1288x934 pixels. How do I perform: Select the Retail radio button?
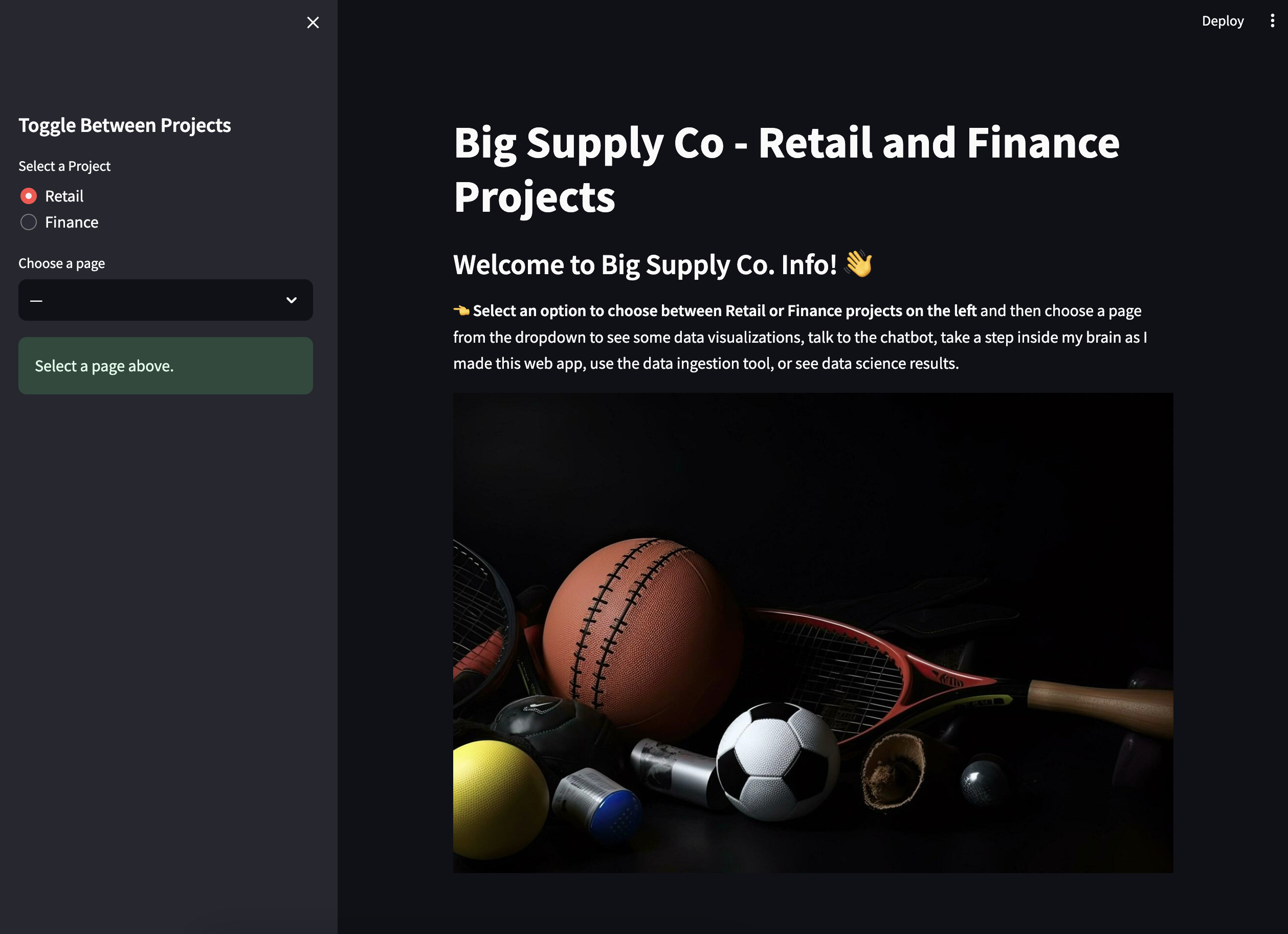[29, 196]
